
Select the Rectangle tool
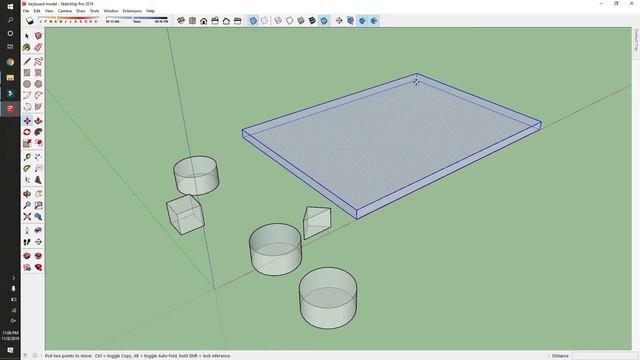pos(27,73)
